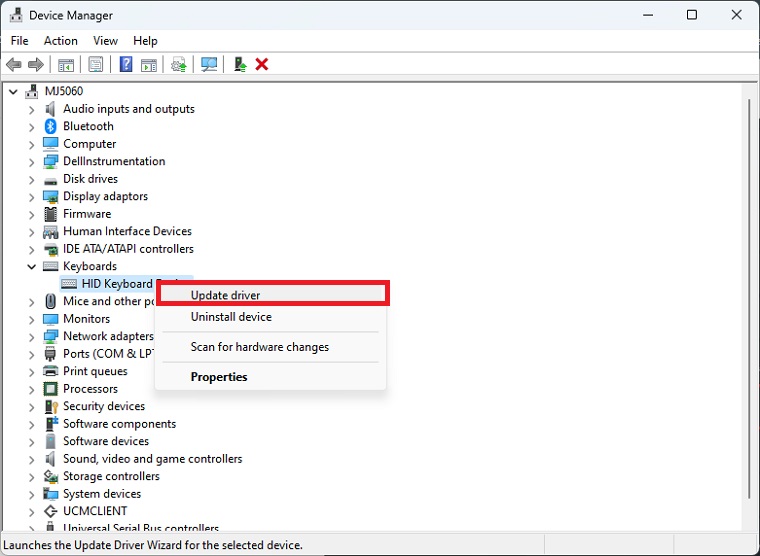
Task: Choose Uninstall device from context menu
Action: click(231, 317)
